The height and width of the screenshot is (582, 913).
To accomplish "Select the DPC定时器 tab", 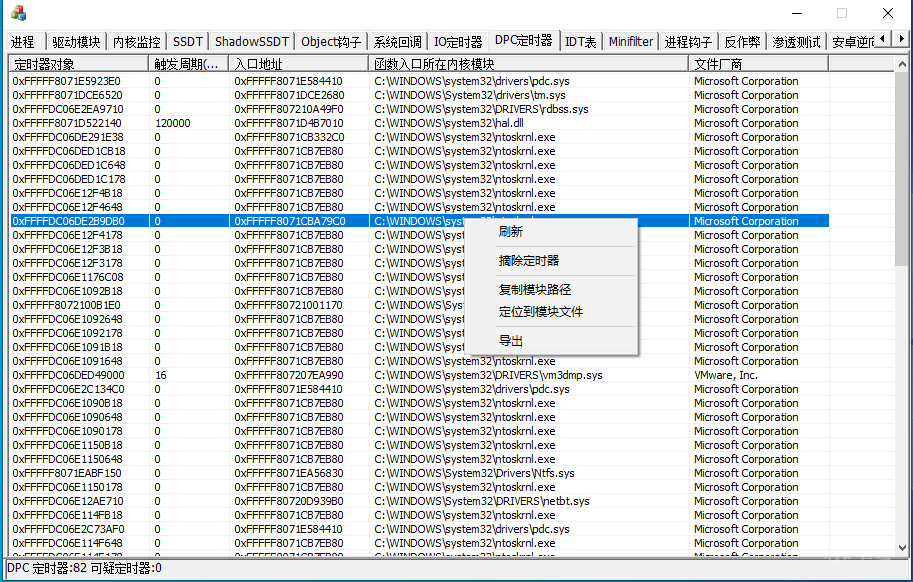I will (523, 40).
